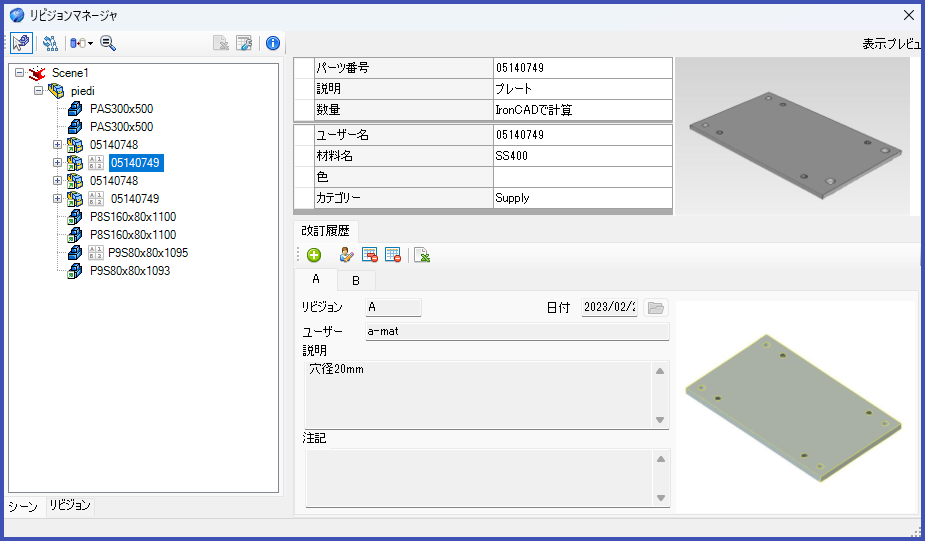This screenshot has width=925, height=541.
Task: Add a new revision with green plus
Action: point(314,255)
